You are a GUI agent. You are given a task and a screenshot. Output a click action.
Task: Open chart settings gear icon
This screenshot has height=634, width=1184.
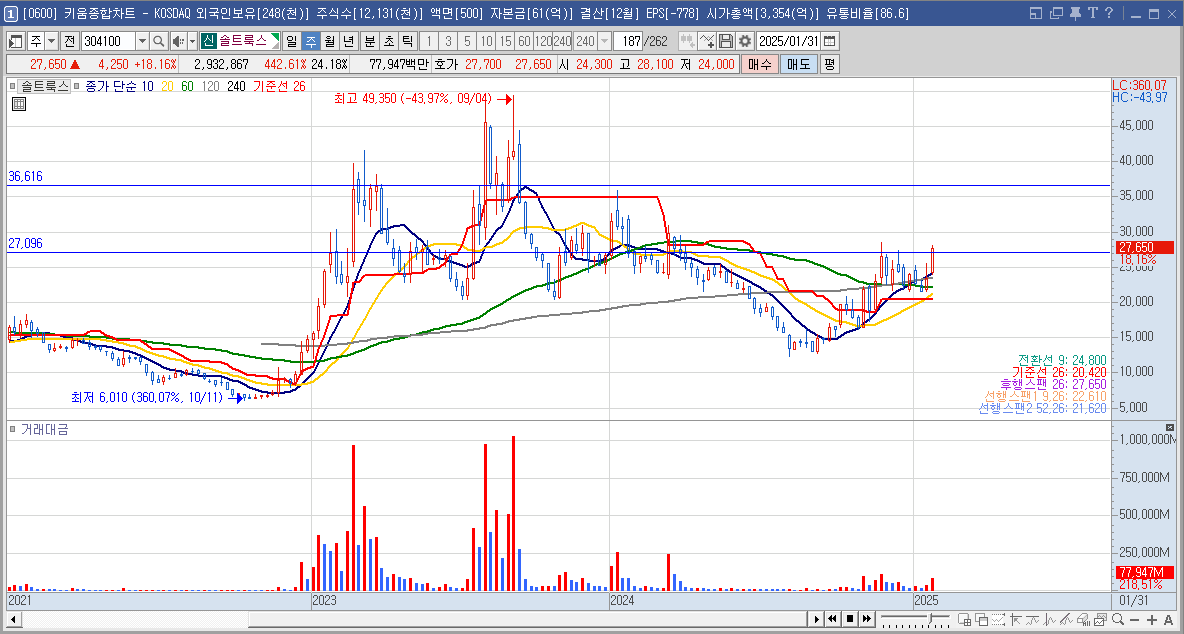coord(745,41)
